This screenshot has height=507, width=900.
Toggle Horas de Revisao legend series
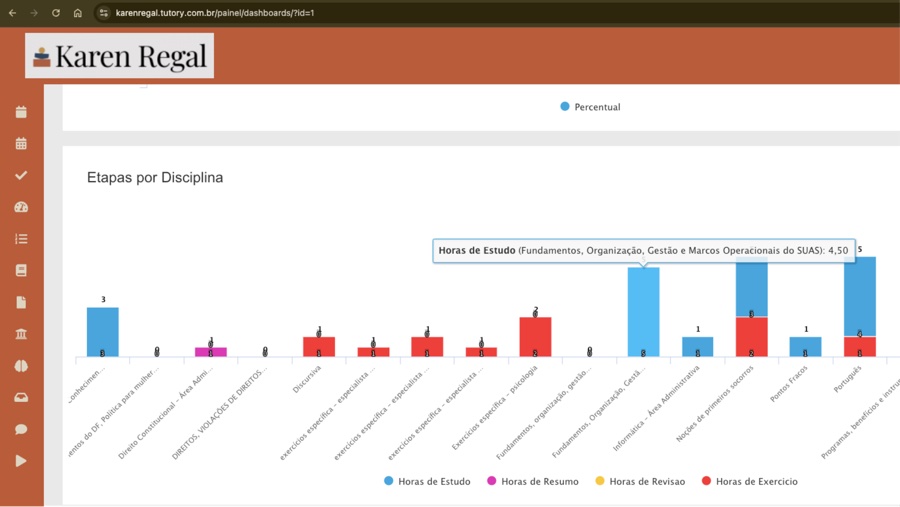pos(640,481)
